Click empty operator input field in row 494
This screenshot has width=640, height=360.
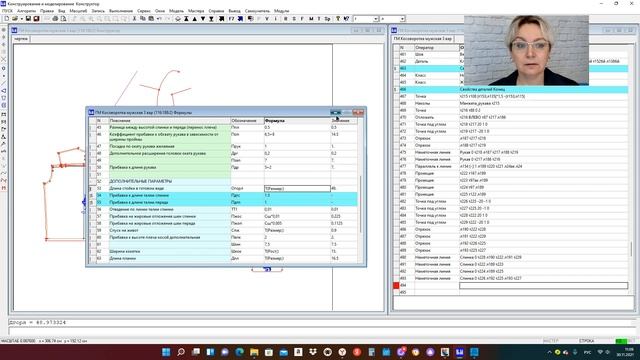(544, 286)
